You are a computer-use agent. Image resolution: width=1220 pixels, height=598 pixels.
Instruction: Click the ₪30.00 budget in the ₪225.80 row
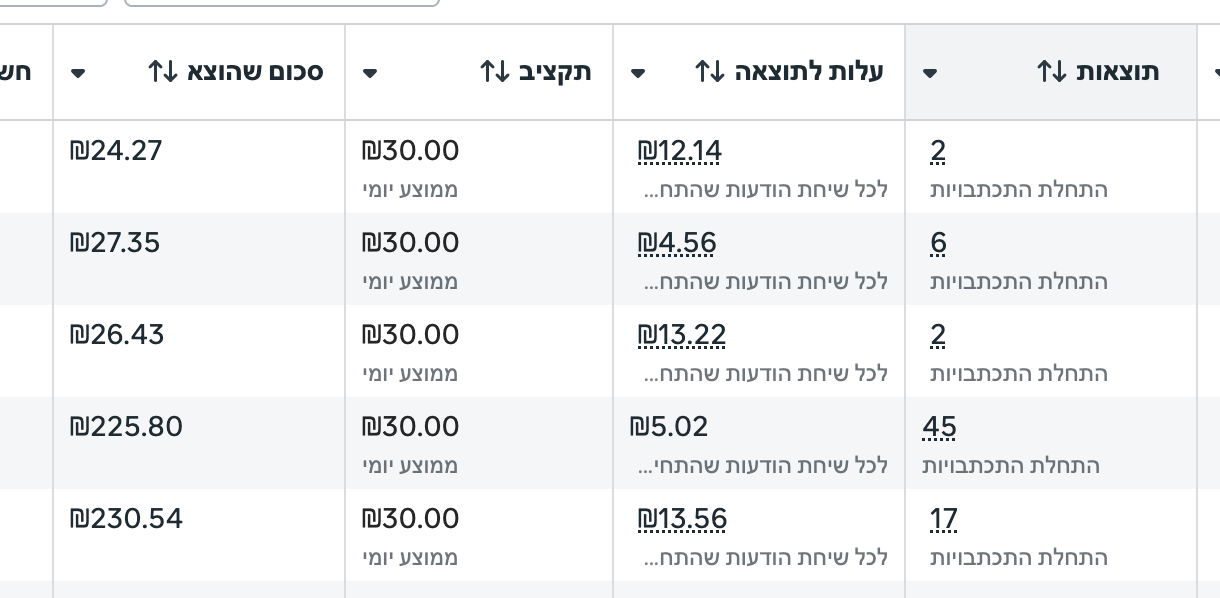(410, 427)
